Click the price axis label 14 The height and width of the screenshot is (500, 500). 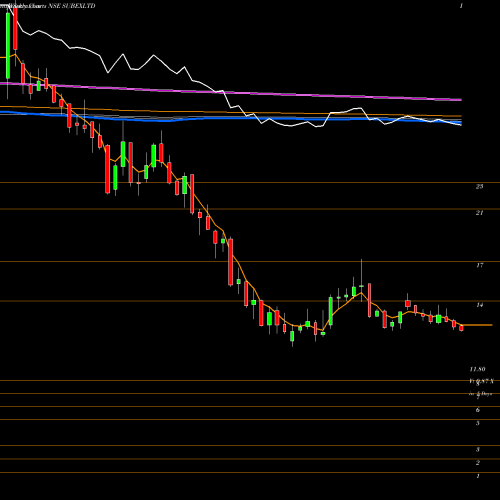pos(480,305)
